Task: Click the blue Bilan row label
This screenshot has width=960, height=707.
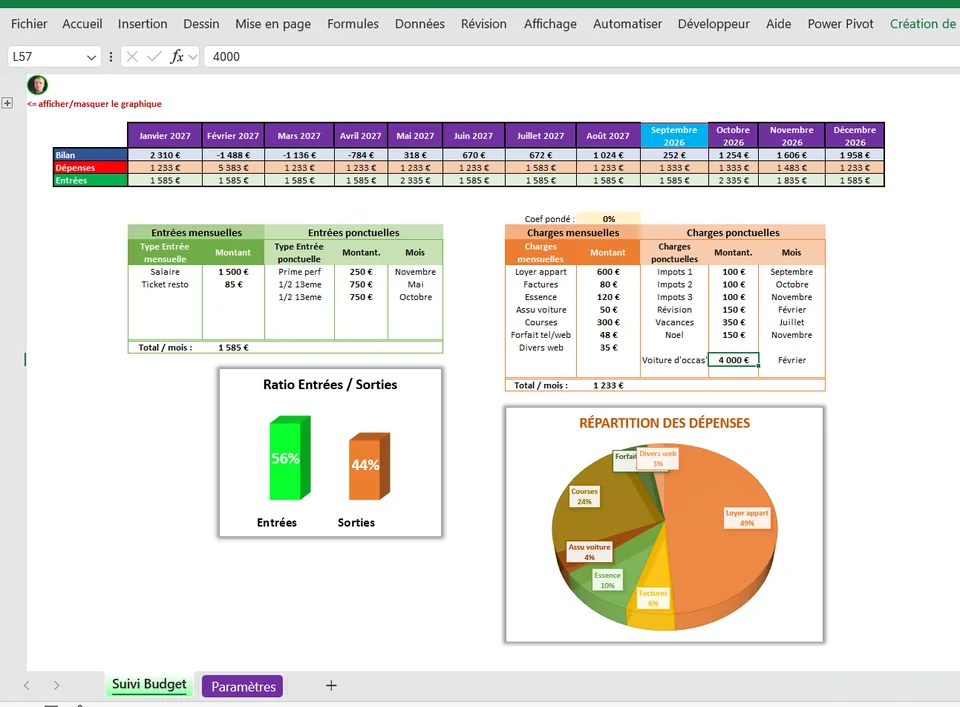Action: (90, 155)
